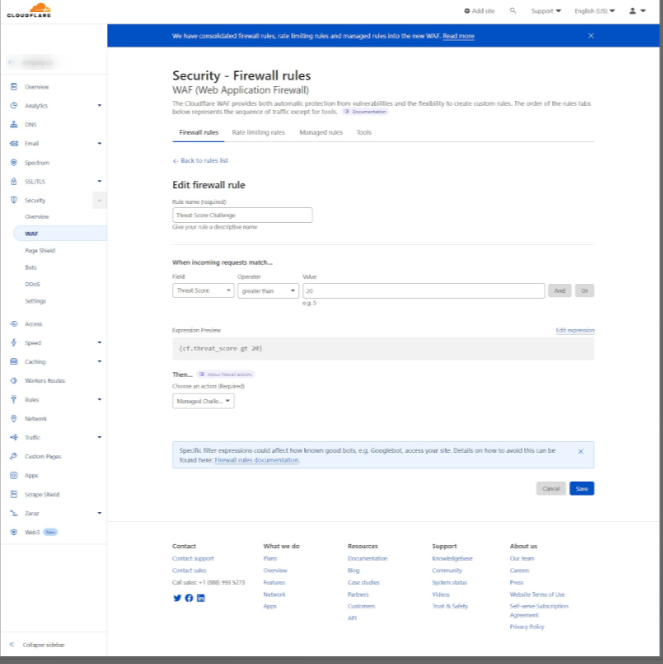663x664 pixels.
Task: Click the Overview sidebar icon
Action: [x=14, y=86]
